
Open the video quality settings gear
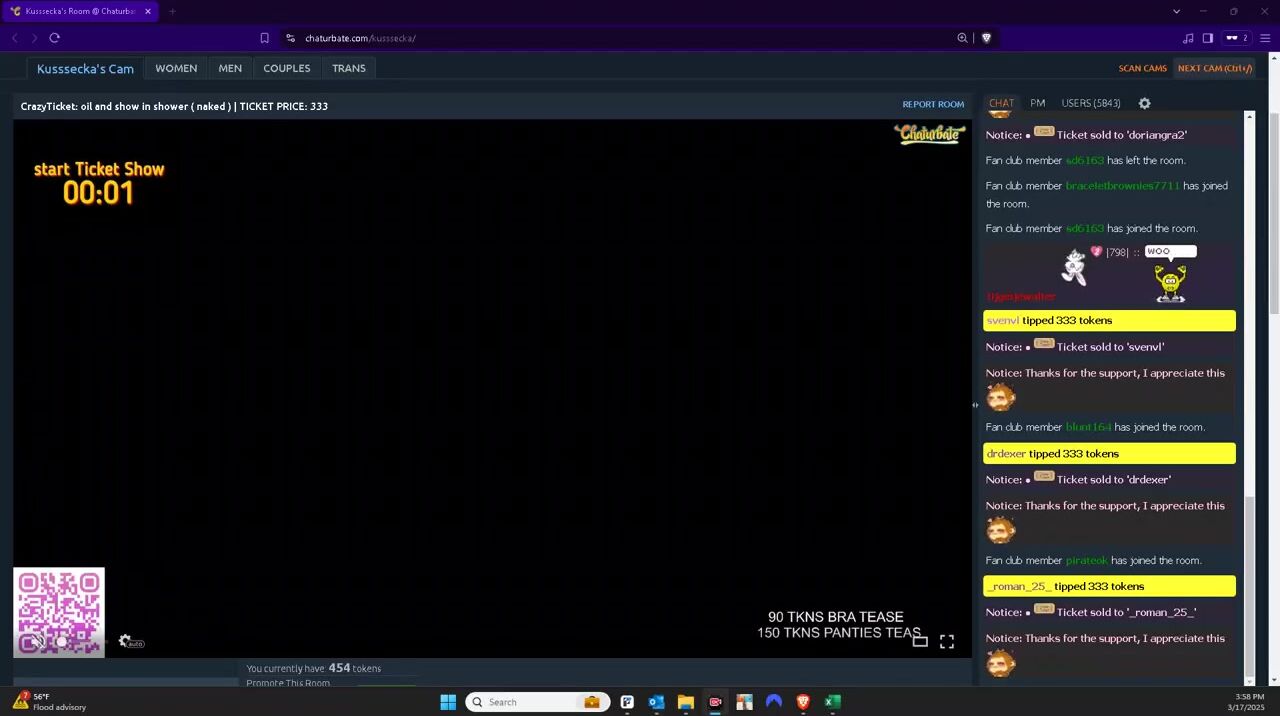tap(125, 641)
